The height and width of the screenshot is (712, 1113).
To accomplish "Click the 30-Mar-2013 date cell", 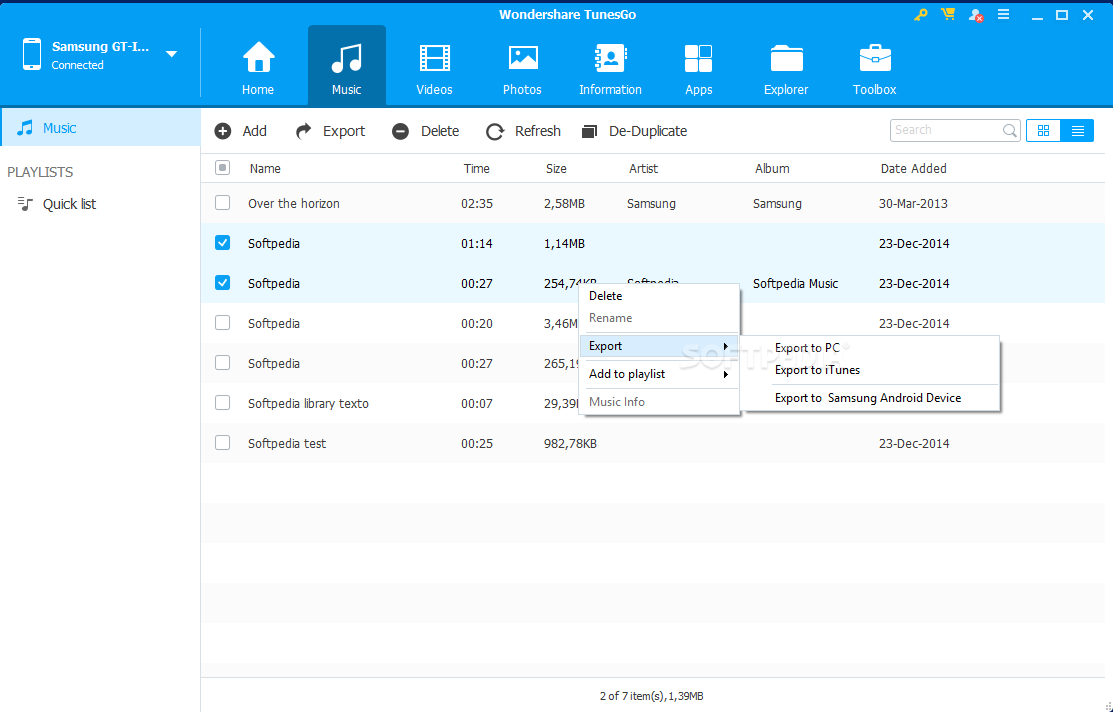I will click(x=913, y=204).
